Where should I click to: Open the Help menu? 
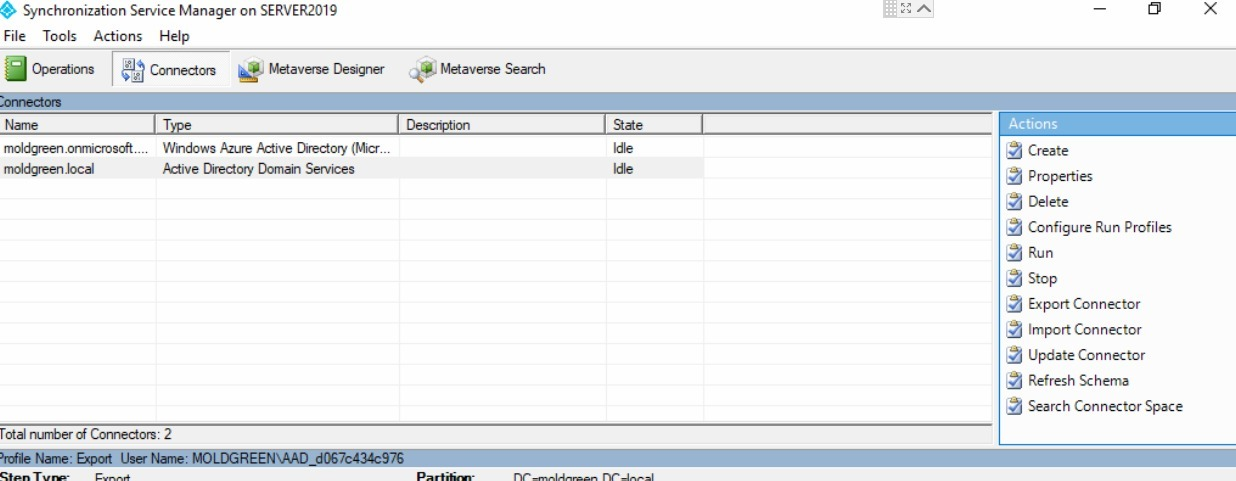coord(174,36)
